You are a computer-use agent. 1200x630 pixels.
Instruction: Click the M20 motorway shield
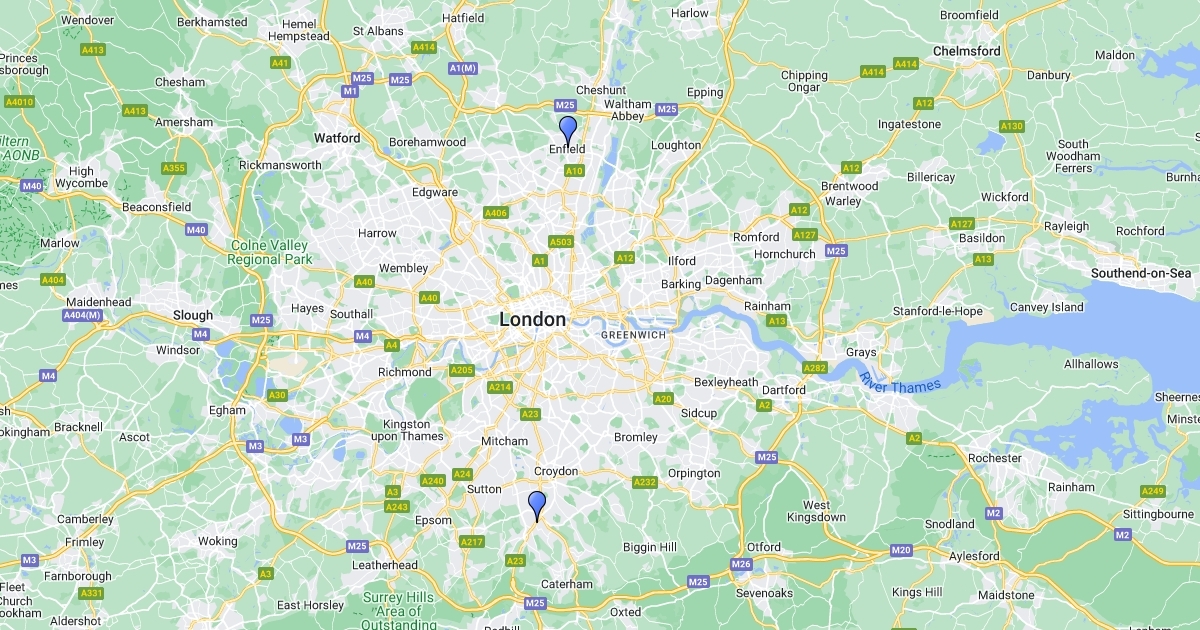[x=901, y=550]
